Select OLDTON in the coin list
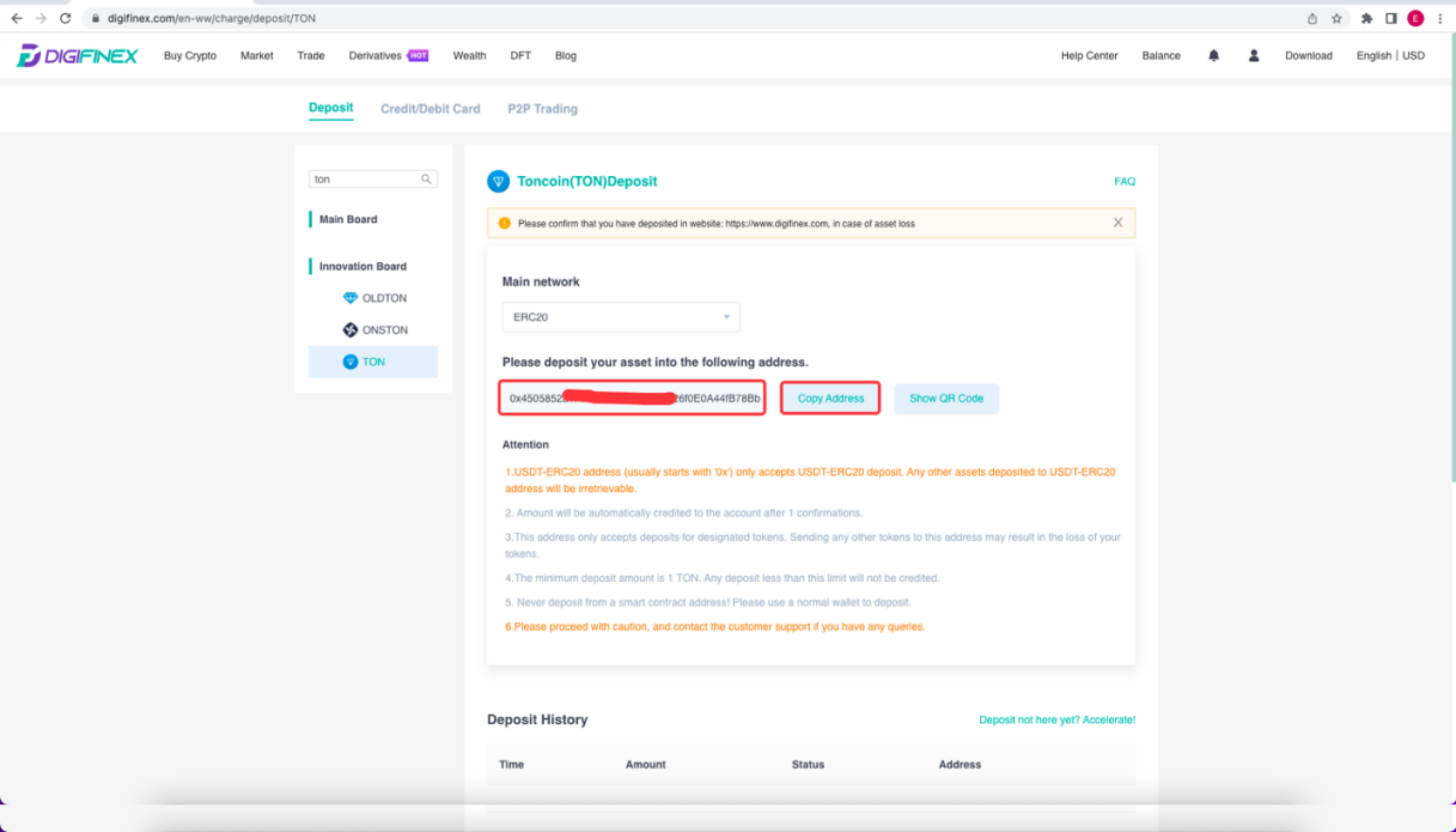 point(373,298)
